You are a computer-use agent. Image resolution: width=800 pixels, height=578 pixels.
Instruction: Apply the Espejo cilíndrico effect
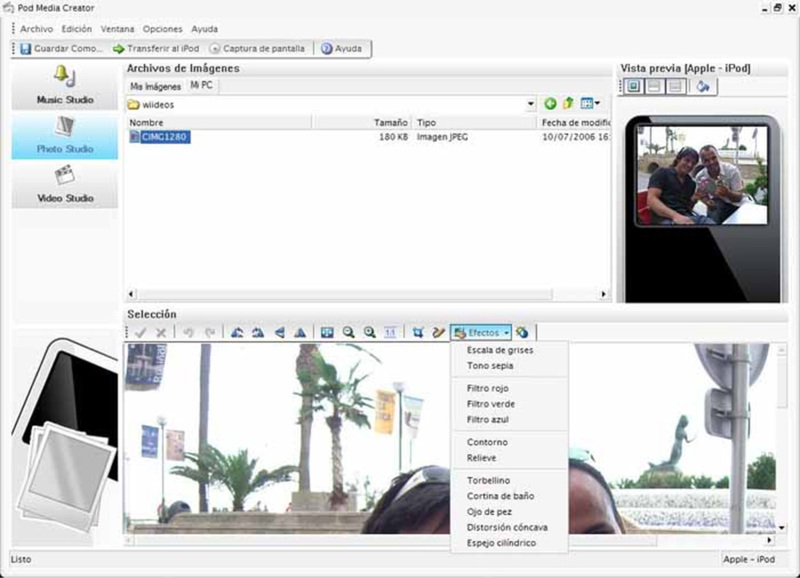(501, 543)
